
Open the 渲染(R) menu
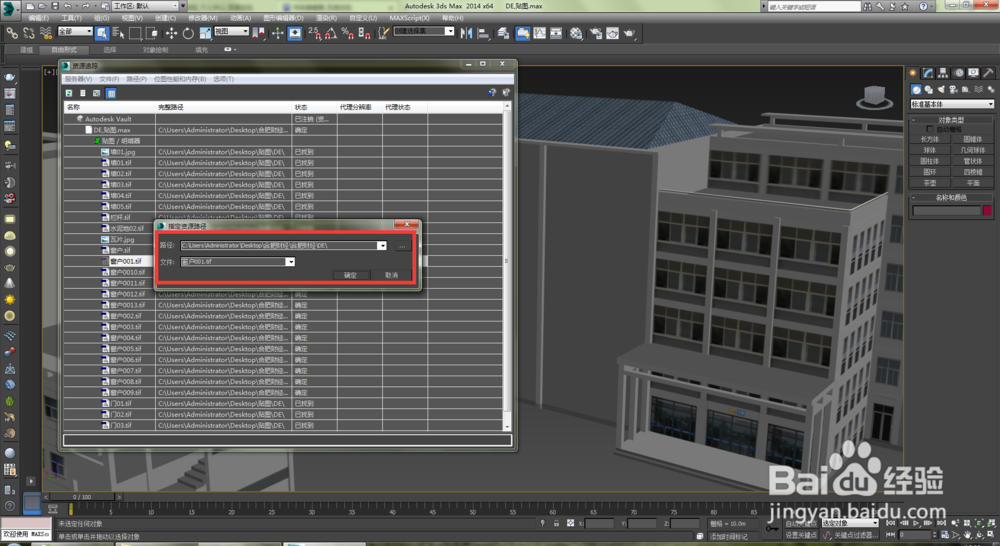(326, 18)
